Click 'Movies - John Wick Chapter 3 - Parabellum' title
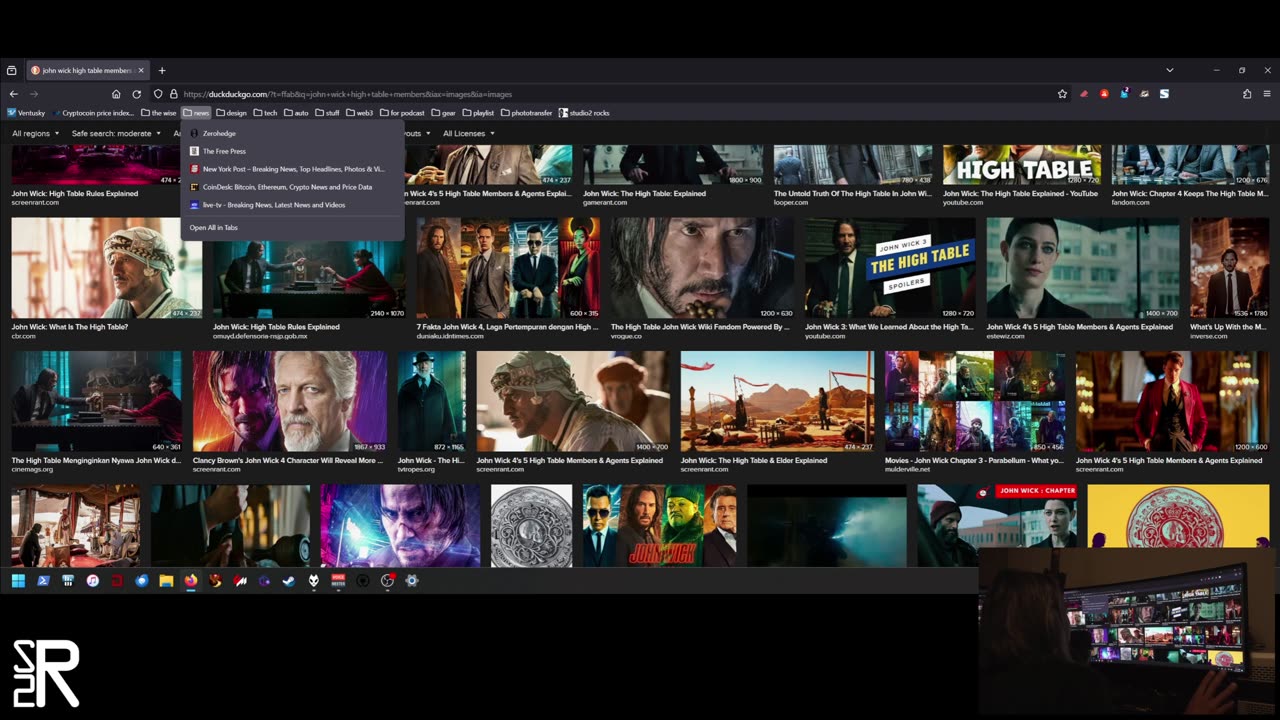 click(974, 461)
